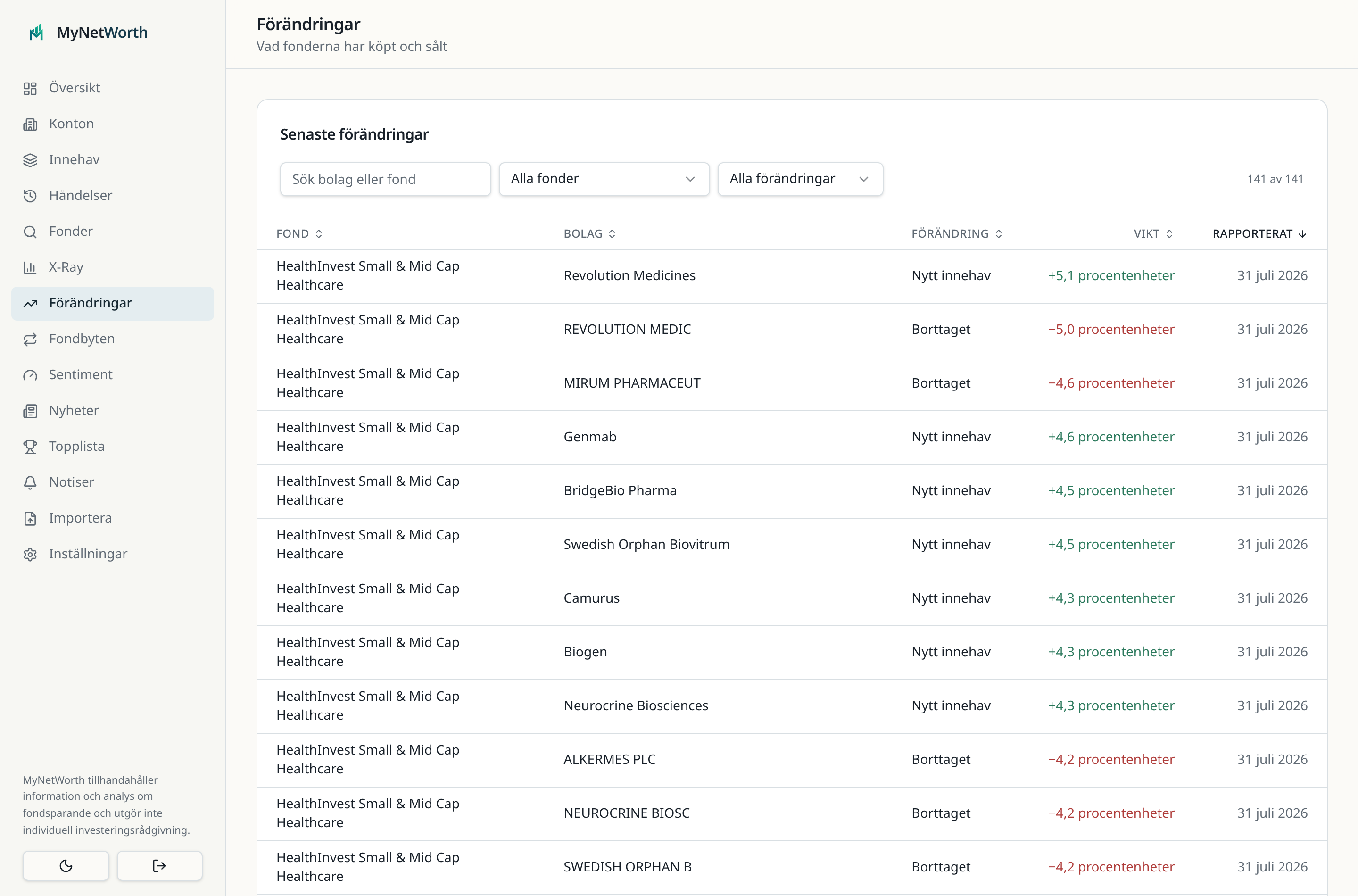Reverse the RAPPORTERAT sort order

pyautogui.click(x=1260, y=234)
